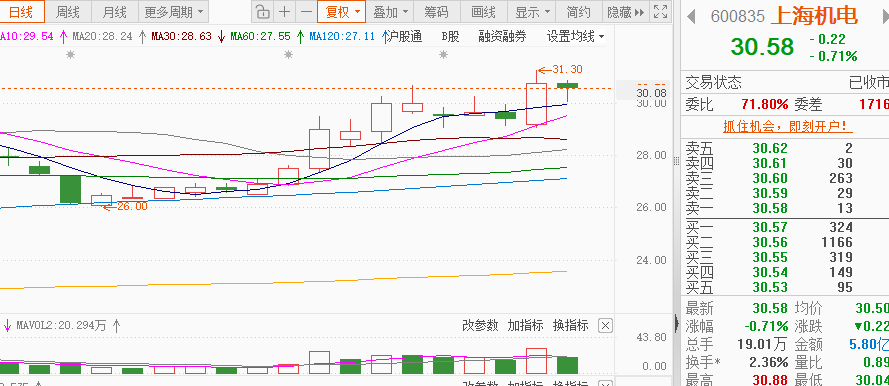Switch to the 日线 daily chart tab
This screenshot has width=889, height=386.
(x=21, y=12)
